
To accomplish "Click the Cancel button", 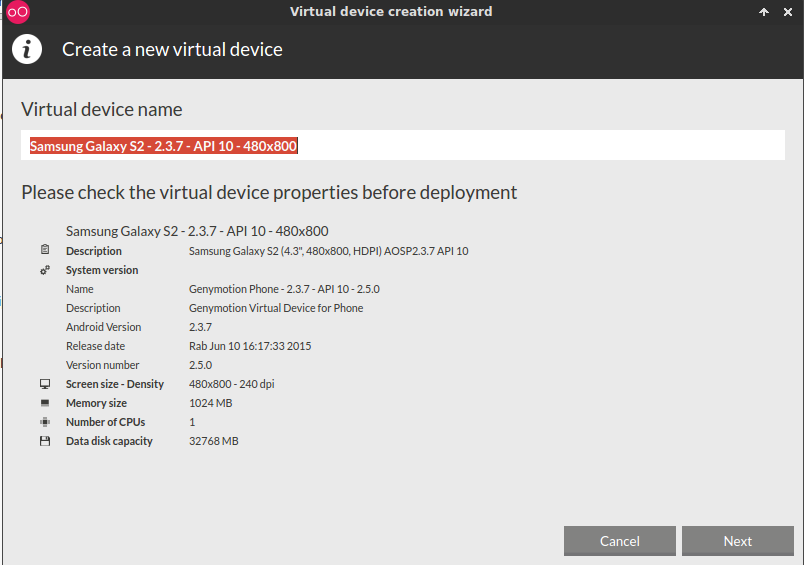I will [619, 541].
